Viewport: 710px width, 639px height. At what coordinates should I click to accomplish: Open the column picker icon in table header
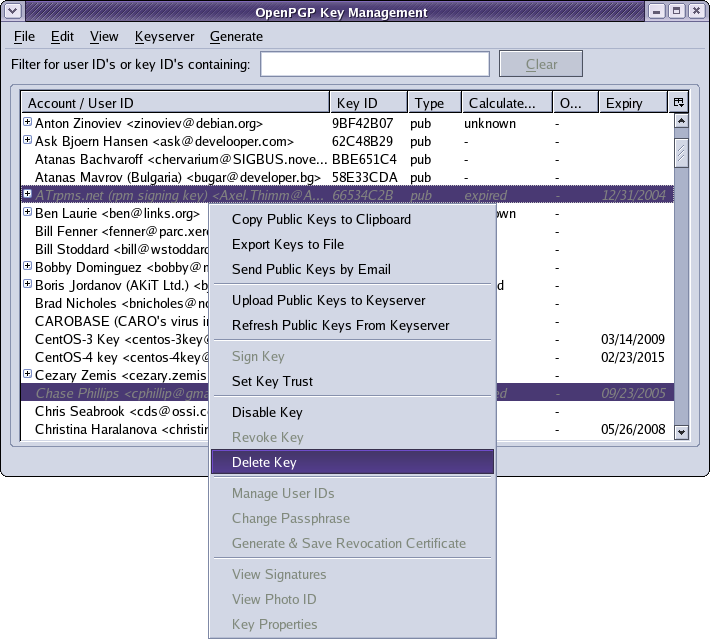678,103
